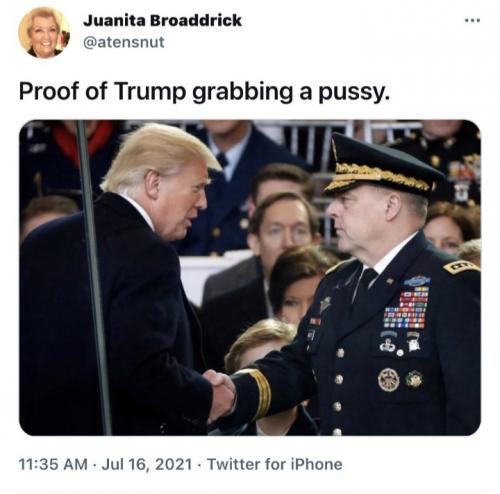Click the @atensnut handle
Image resolution: width=500 pixels, height=494 pixels.
point(123,42)
